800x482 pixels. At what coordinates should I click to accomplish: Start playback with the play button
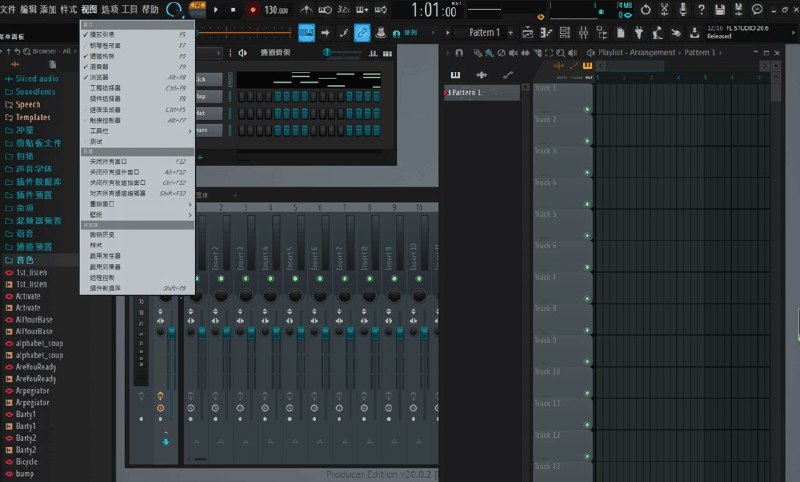(216, 10)
